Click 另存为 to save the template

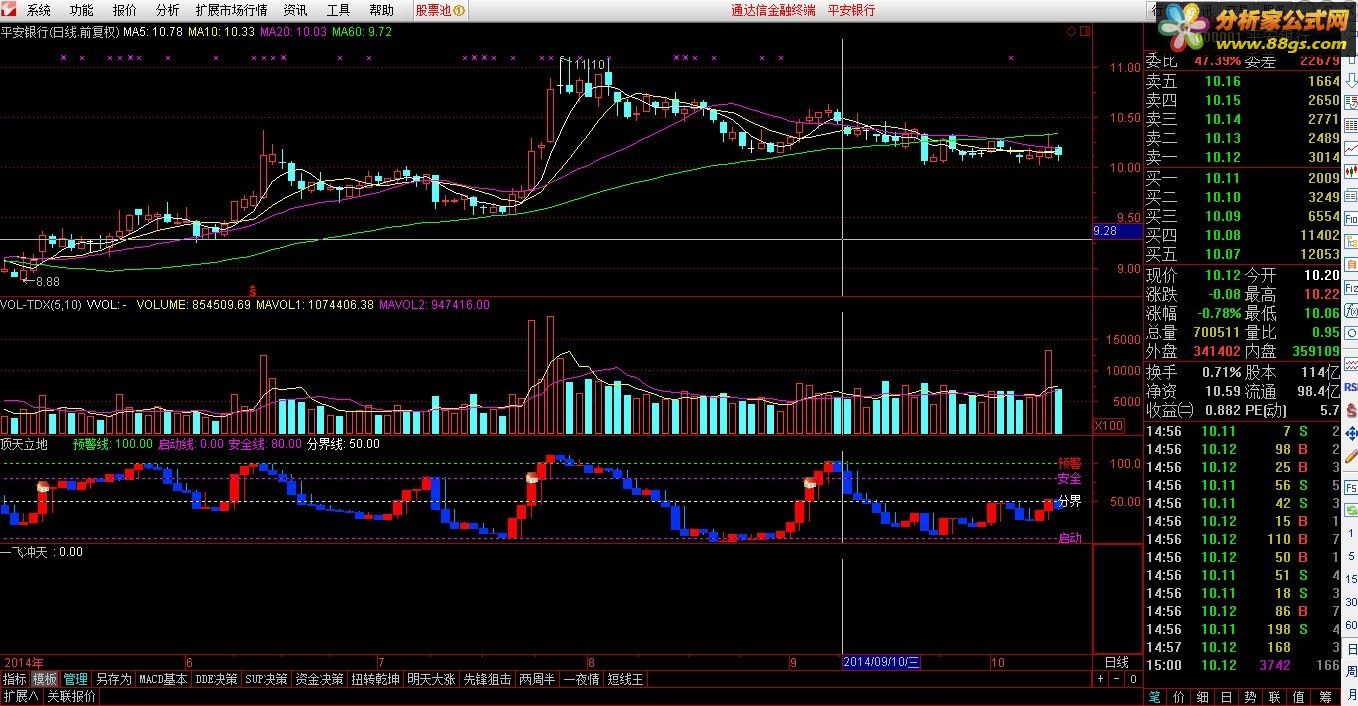[114, 679]
